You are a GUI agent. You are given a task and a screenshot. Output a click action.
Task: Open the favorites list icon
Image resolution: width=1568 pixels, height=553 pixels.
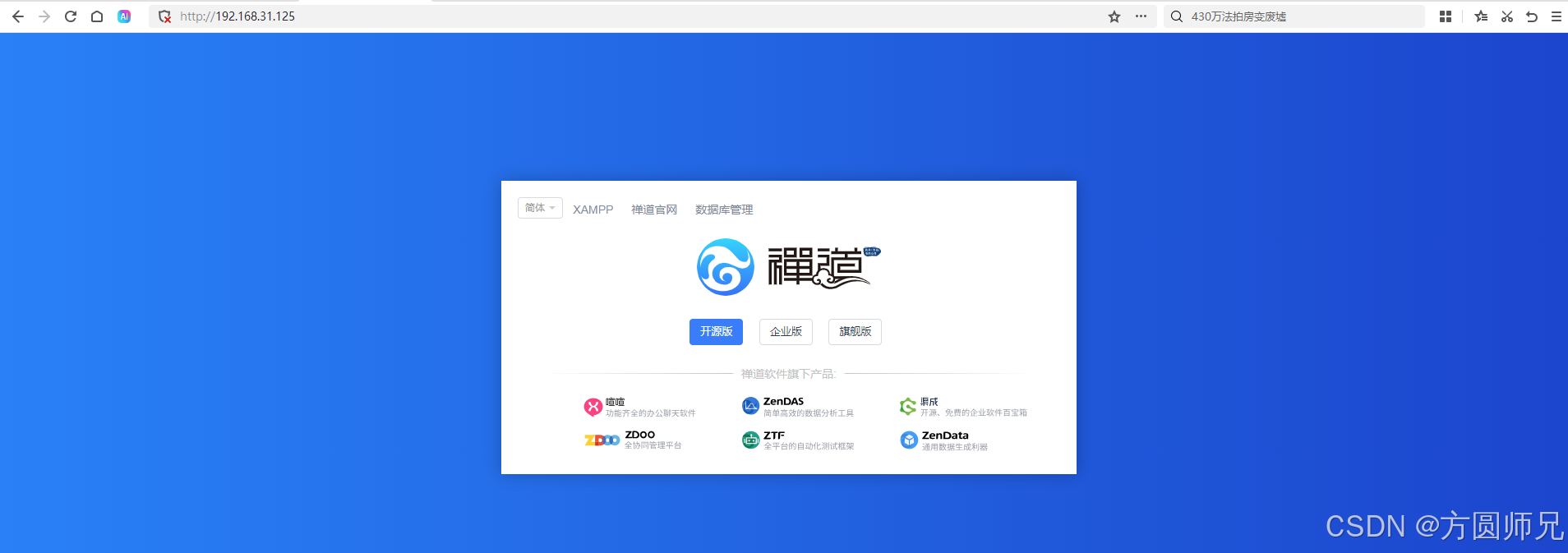pos(1481,16)
